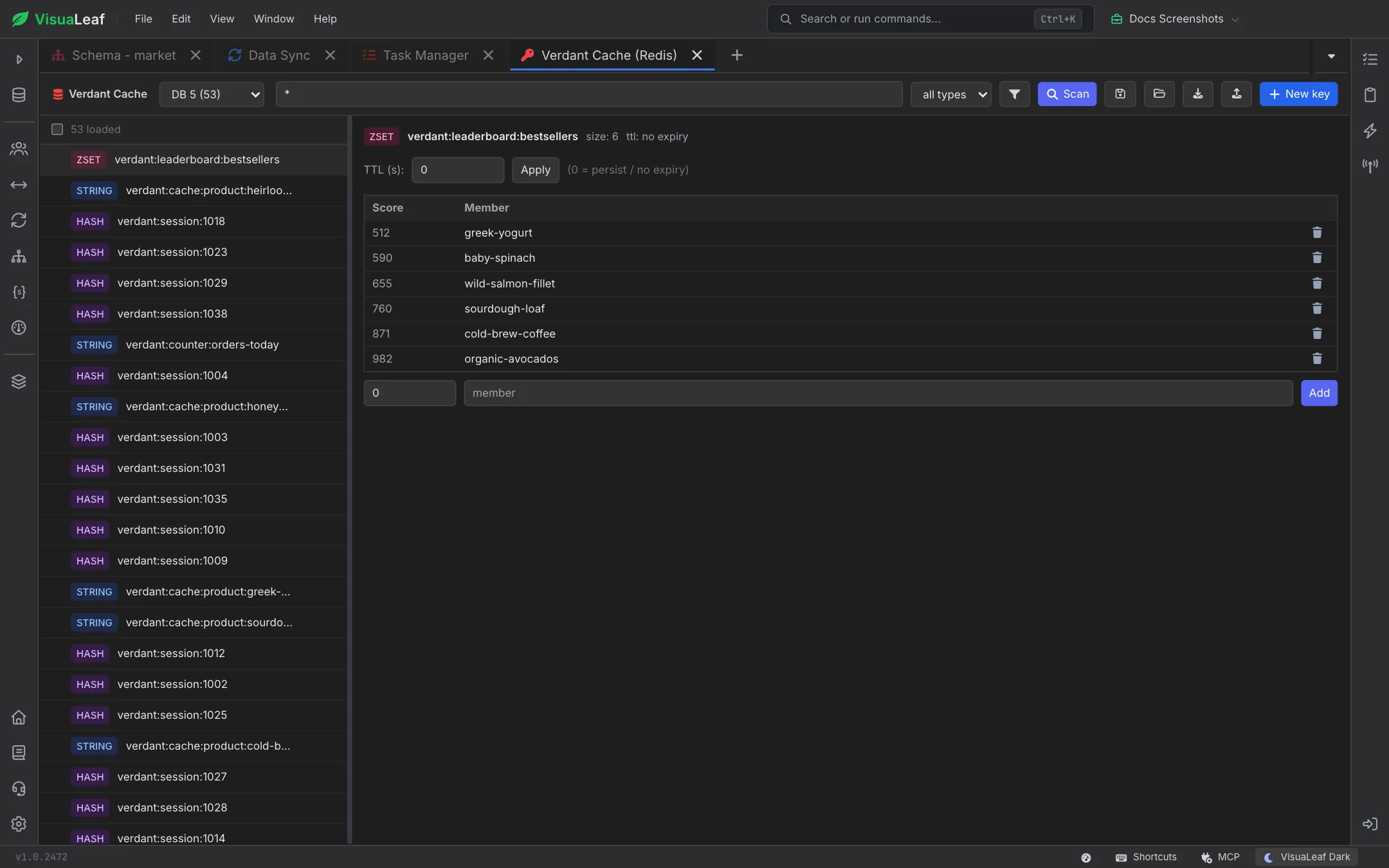1389x868 pixels.
Task: Delete the sourdough-loaf member via trash icon
Action: tap(1317, 309)
